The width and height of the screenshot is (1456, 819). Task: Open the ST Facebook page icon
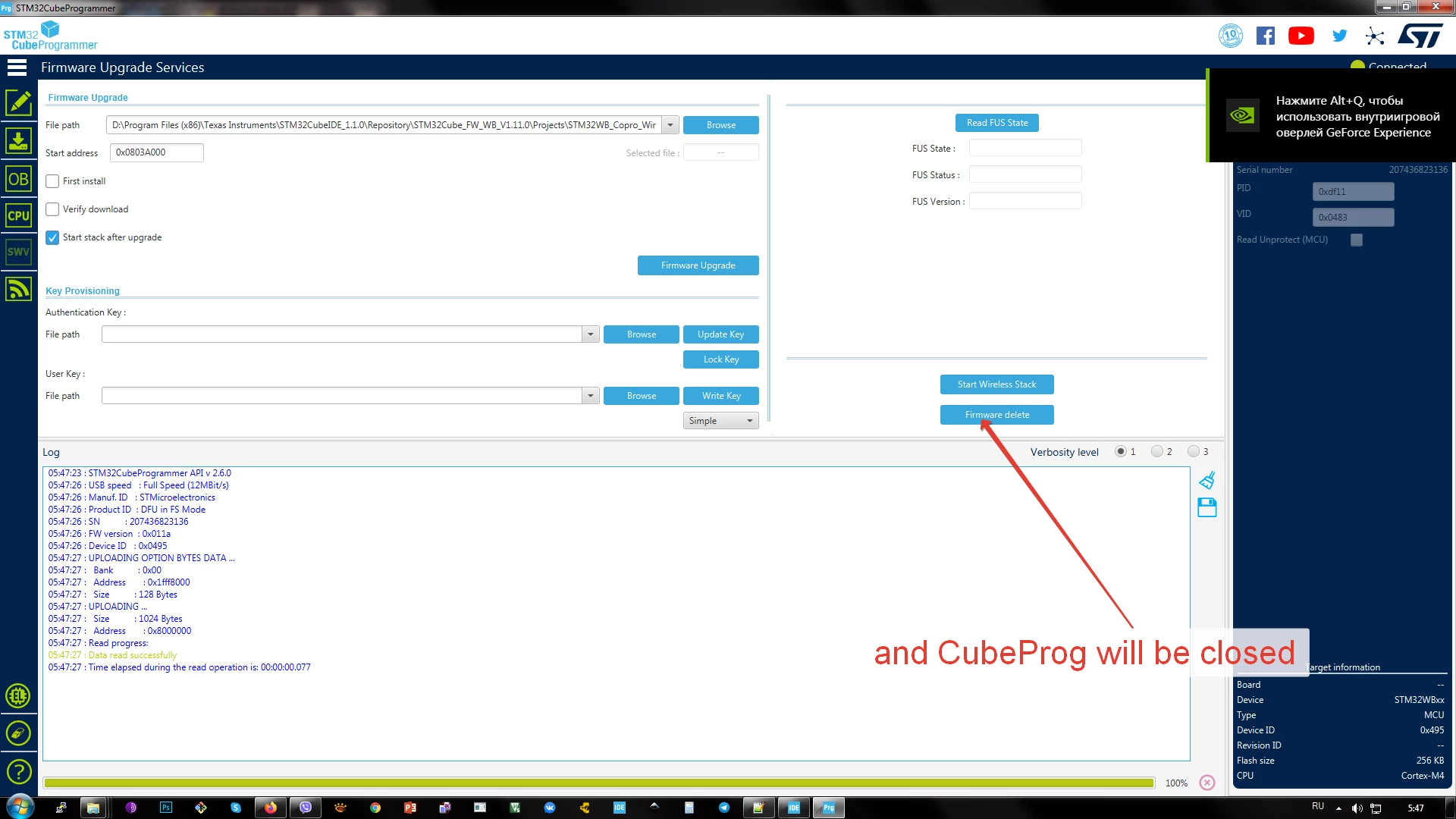coord(1265,36)
